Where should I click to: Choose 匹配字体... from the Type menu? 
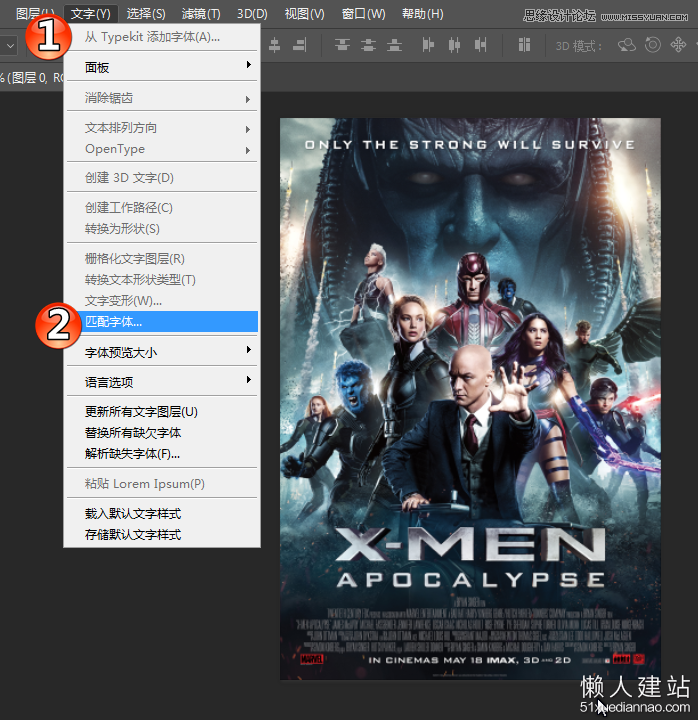[x=162, y=322]
